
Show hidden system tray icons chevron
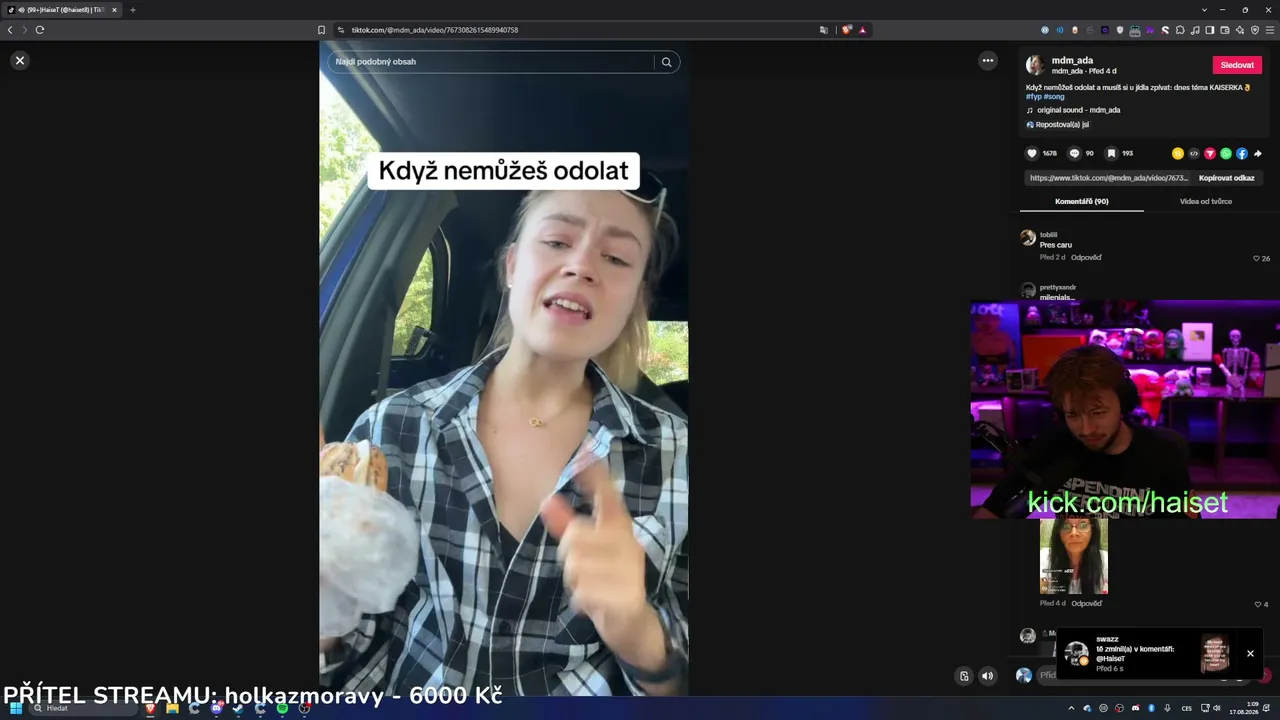tap(1071, 708)
